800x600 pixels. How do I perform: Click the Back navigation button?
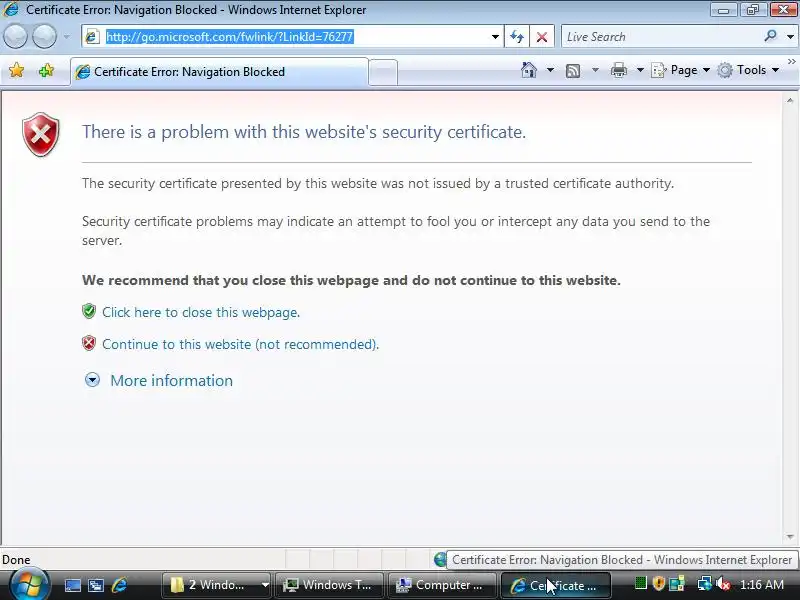pyautogui.click(x=15, y=37)
